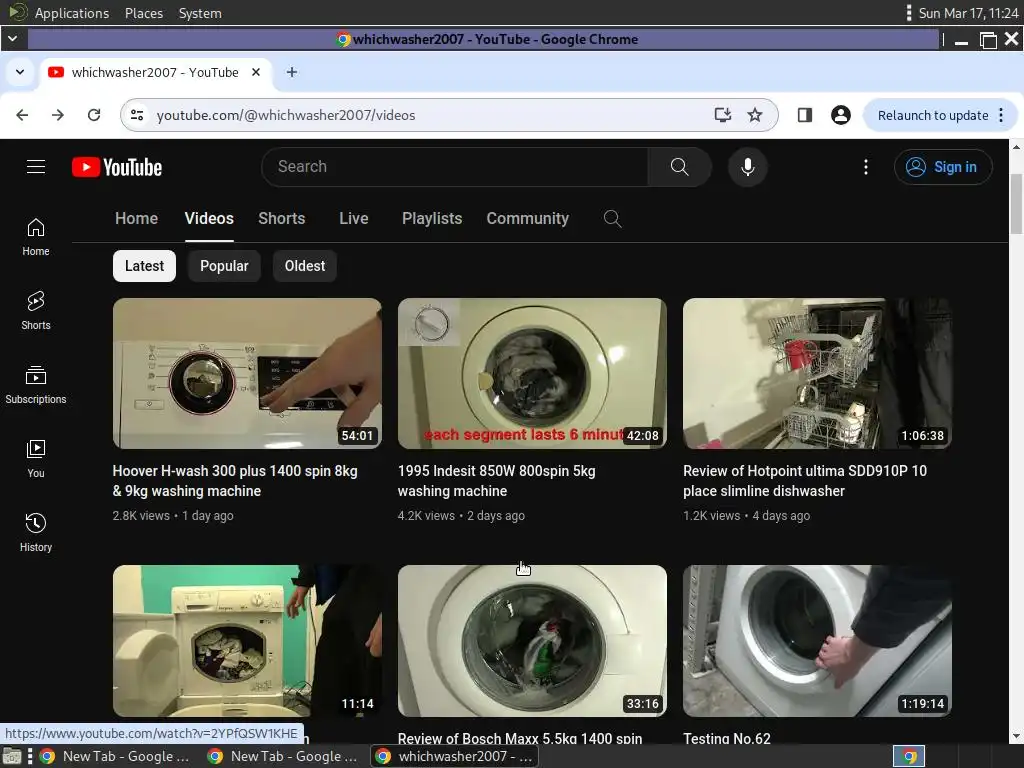This screenshot has width=1024, height=768.
Task: Go to Home in the sidebar
Action: pyautogui.click(x=36, y=237)
